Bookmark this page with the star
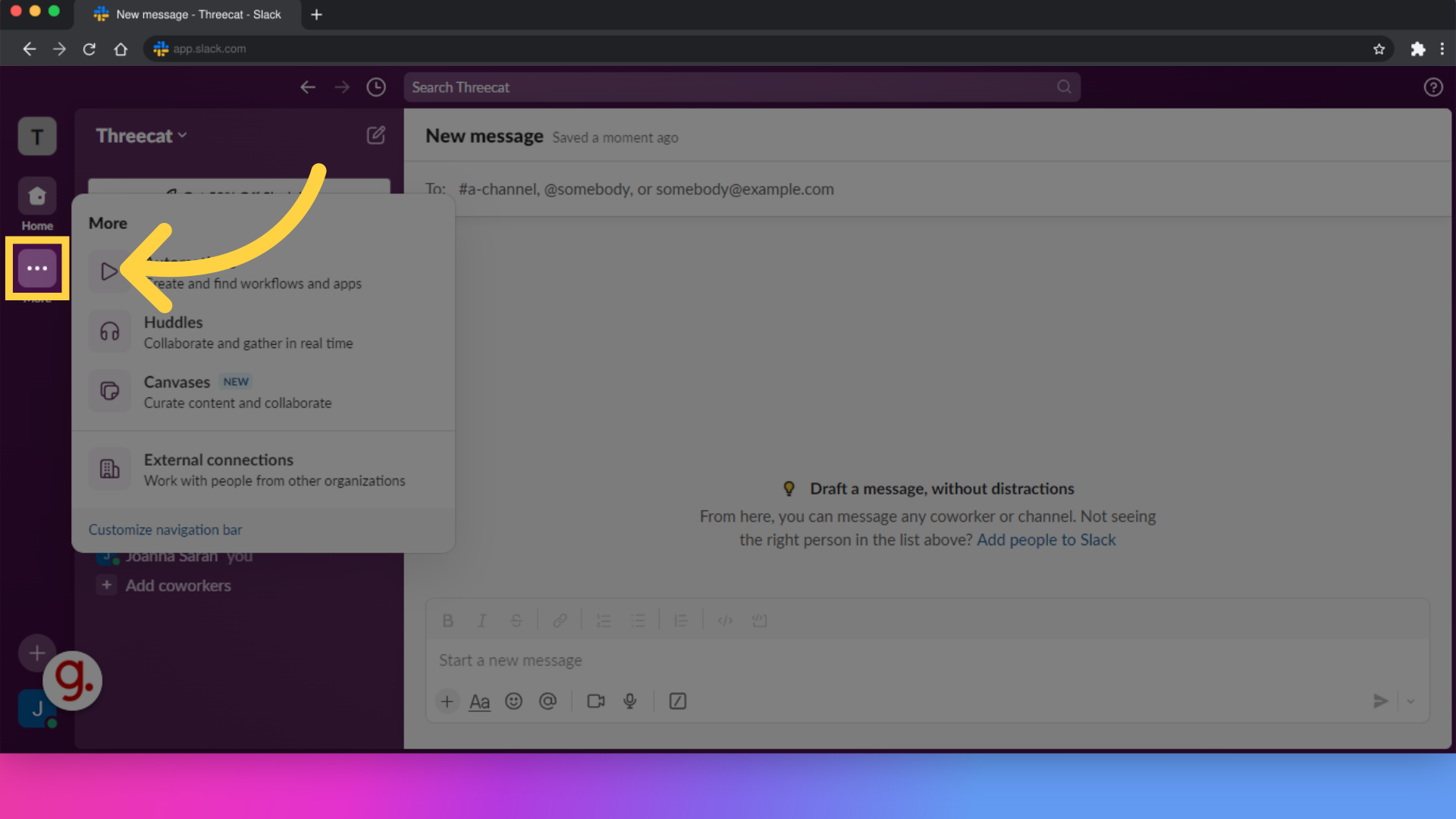The width and height of the screenshot is (1456, 819). coord(1379,49)
